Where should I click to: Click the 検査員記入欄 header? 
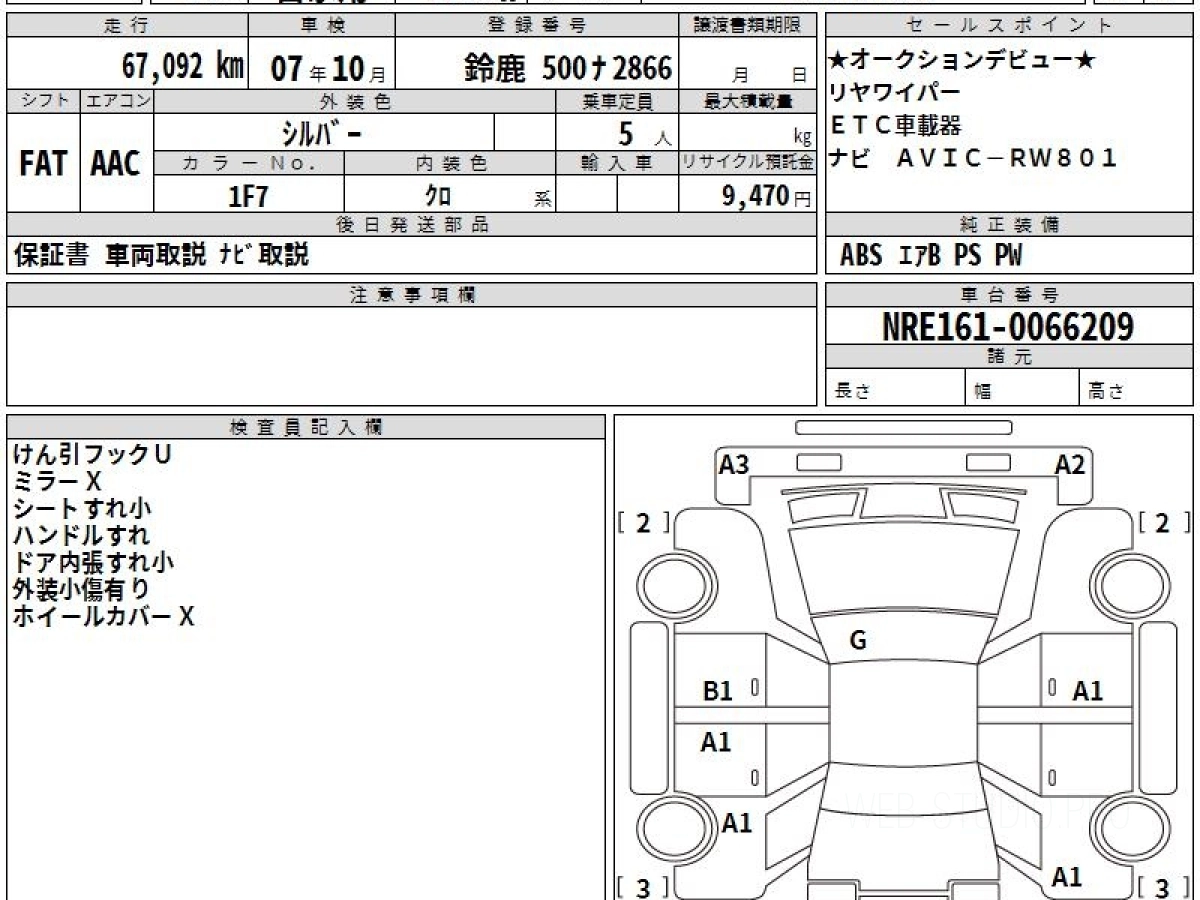point(306,427)
